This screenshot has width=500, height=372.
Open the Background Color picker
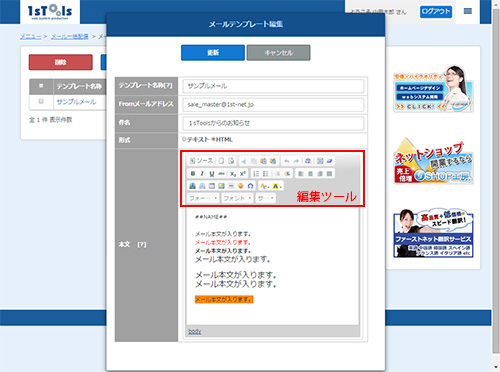276,186
